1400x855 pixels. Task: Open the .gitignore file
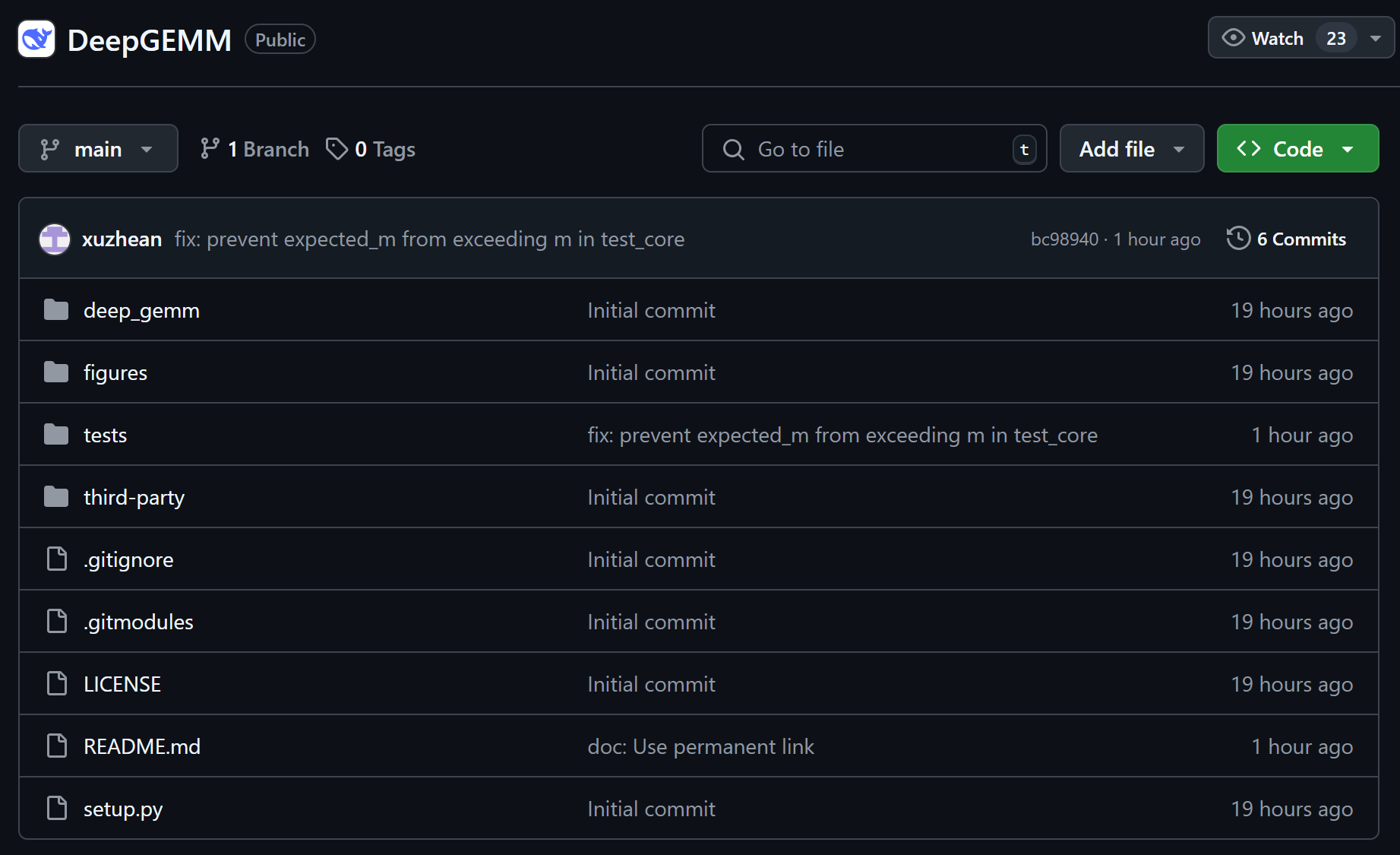128,559
